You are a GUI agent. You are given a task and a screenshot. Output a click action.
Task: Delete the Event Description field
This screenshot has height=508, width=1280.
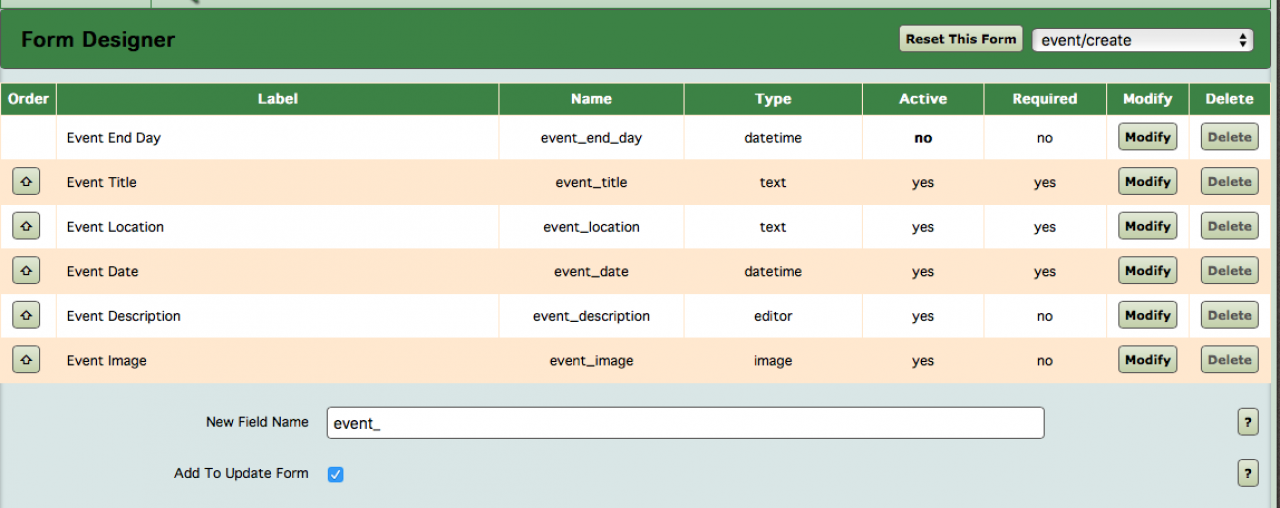tap(1229, 316)
